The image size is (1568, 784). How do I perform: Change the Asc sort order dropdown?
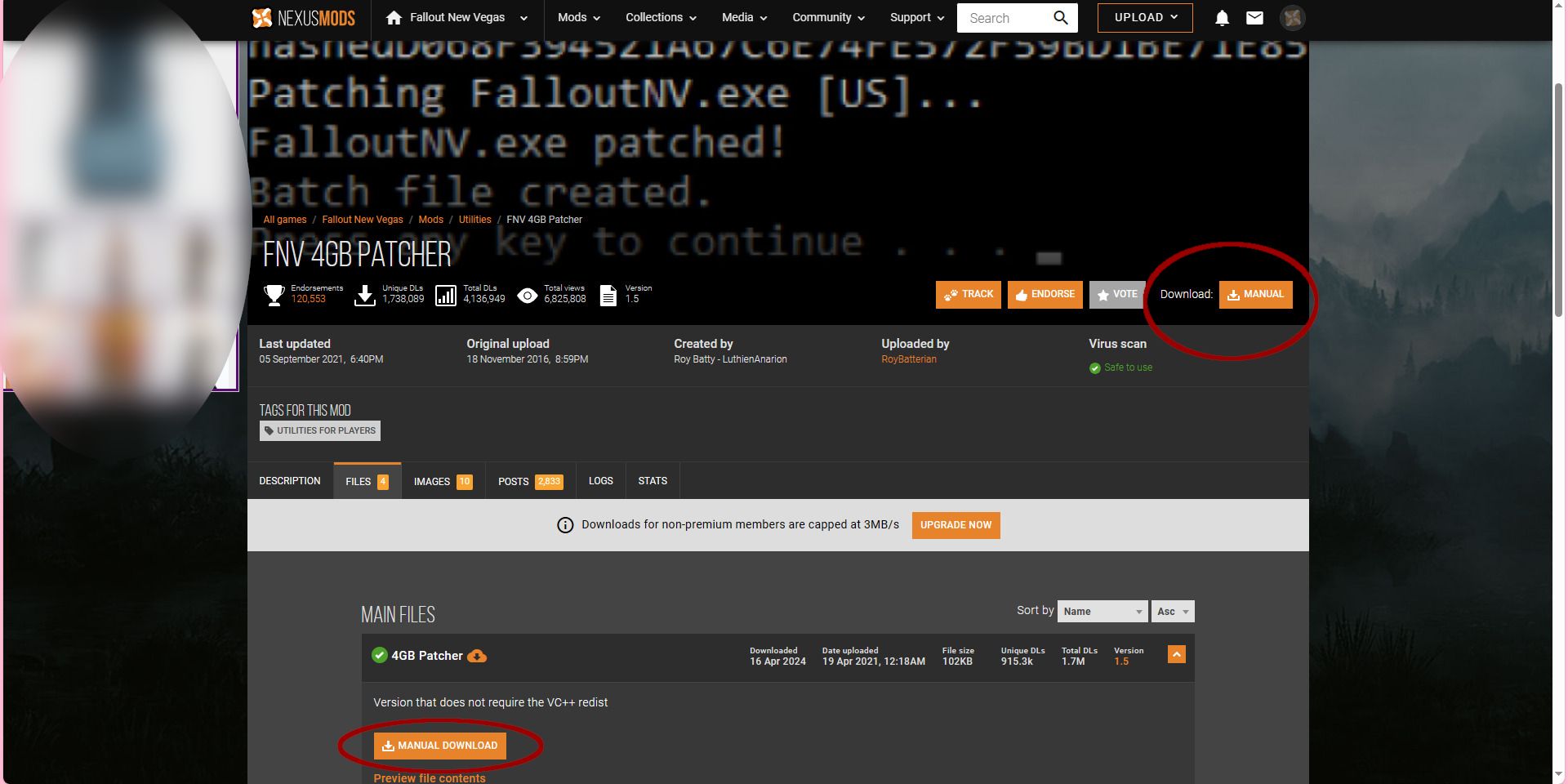[x=1173, y=612]
